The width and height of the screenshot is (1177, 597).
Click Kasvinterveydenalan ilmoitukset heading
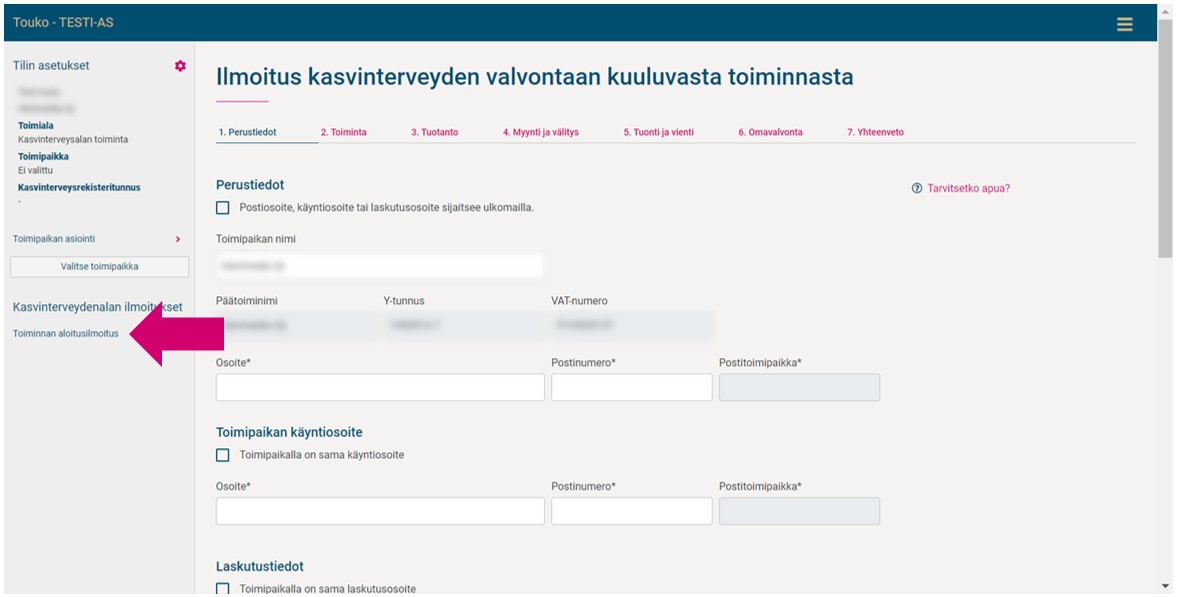[98, 307]
